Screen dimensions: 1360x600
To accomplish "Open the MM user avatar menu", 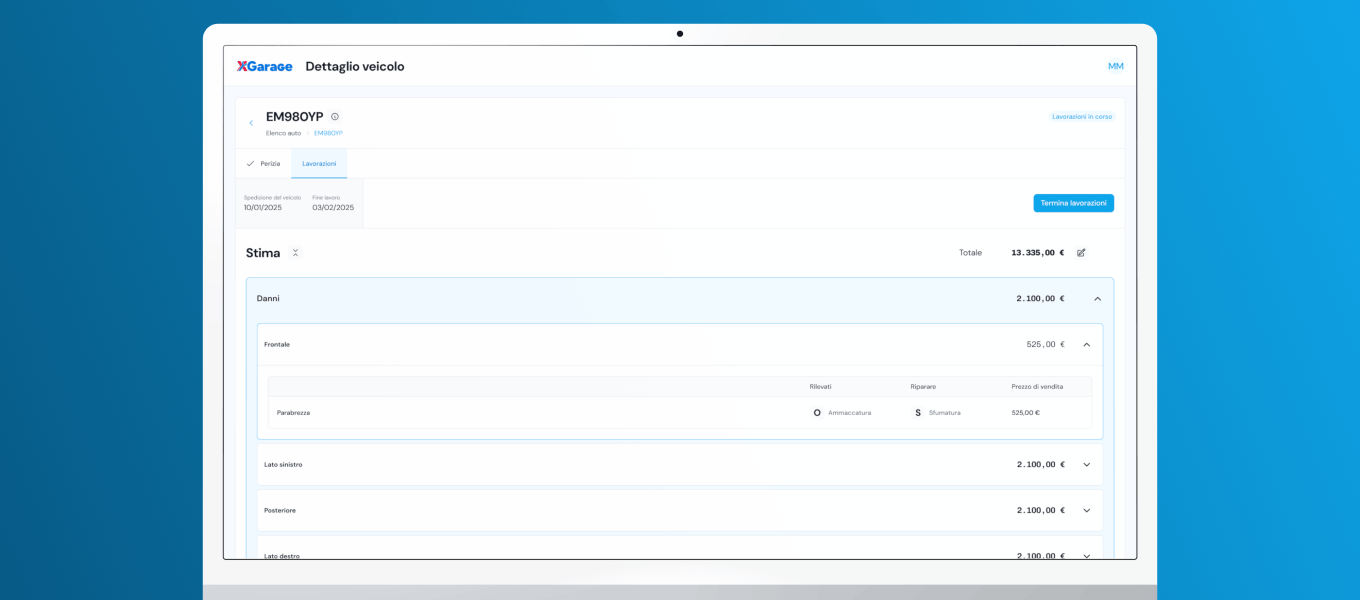I will click(1116, 66).
